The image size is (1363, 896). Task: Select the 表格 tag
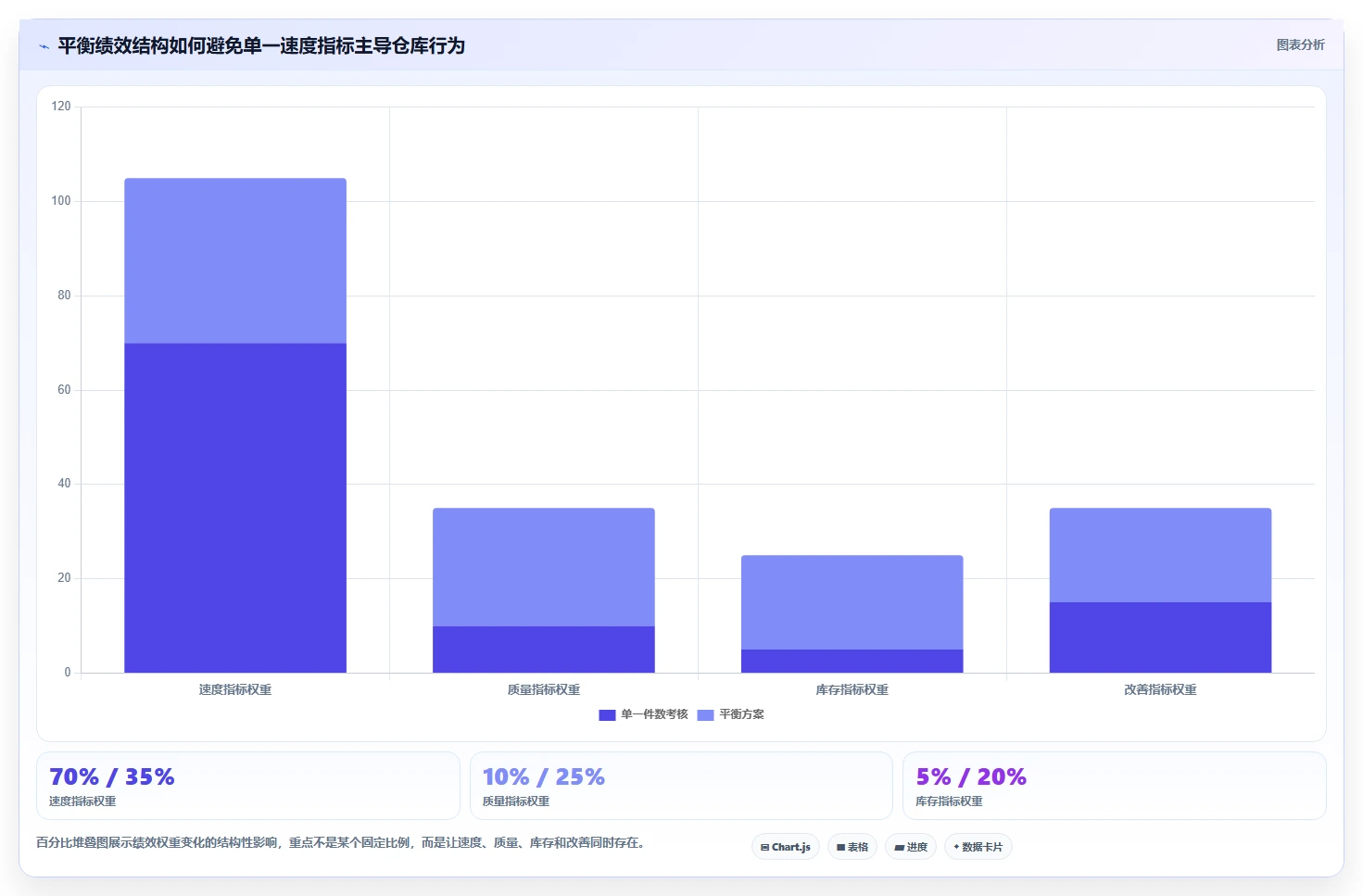852,847
